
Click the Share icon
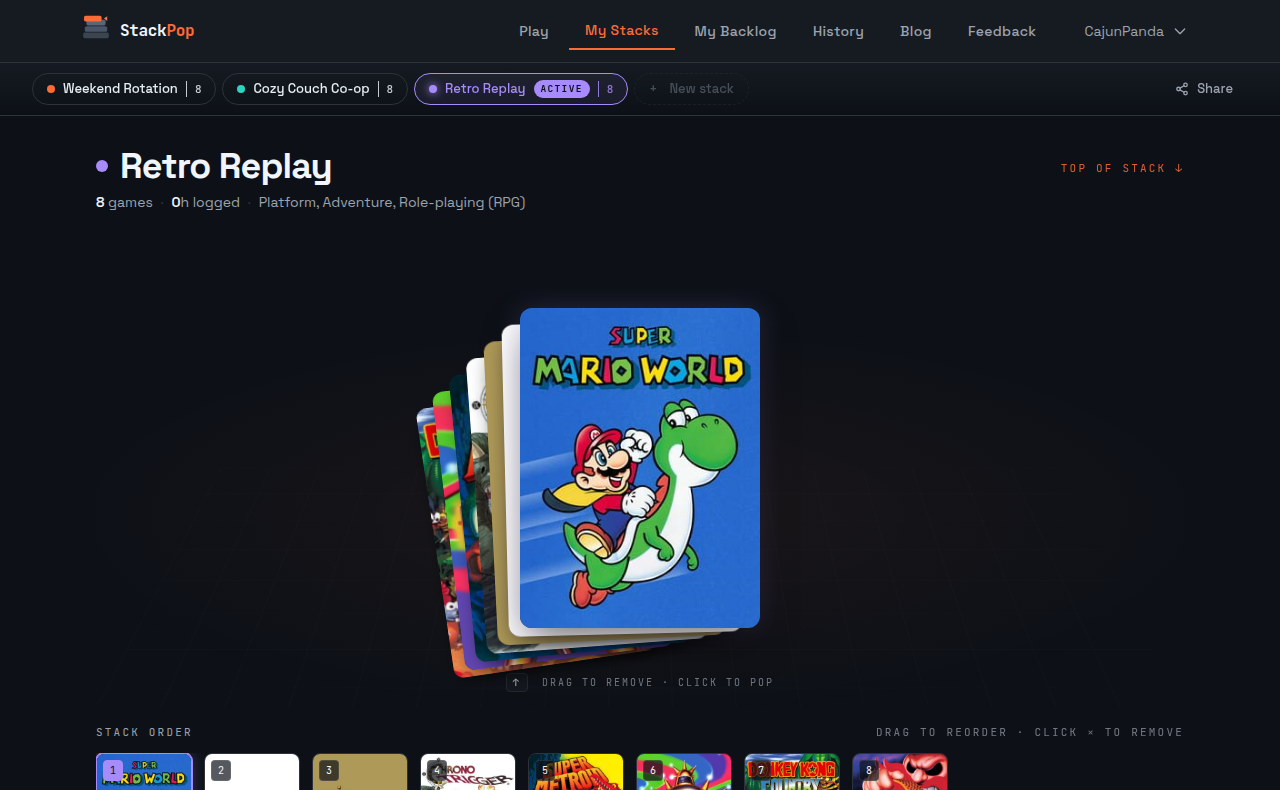click(1182, 89)
